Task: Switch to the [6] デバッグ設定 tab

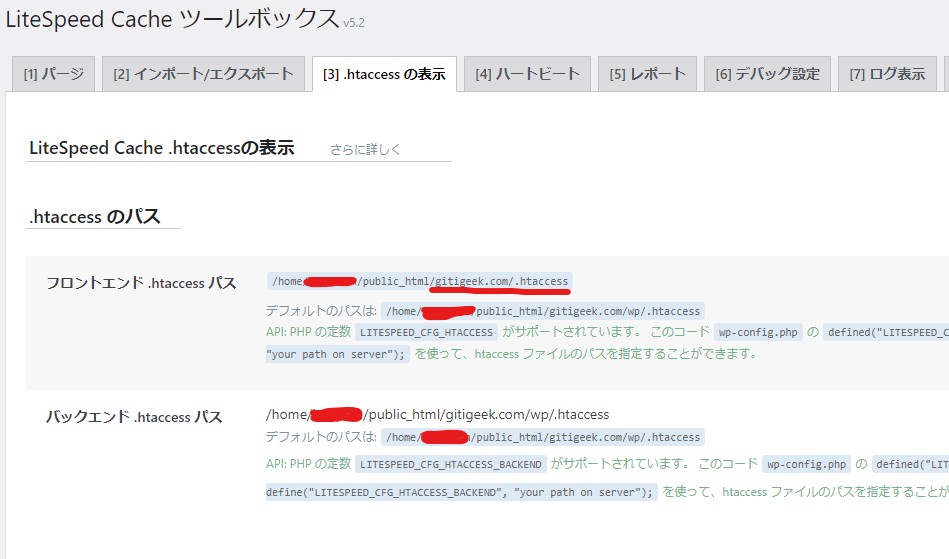Action: (767, 74)
